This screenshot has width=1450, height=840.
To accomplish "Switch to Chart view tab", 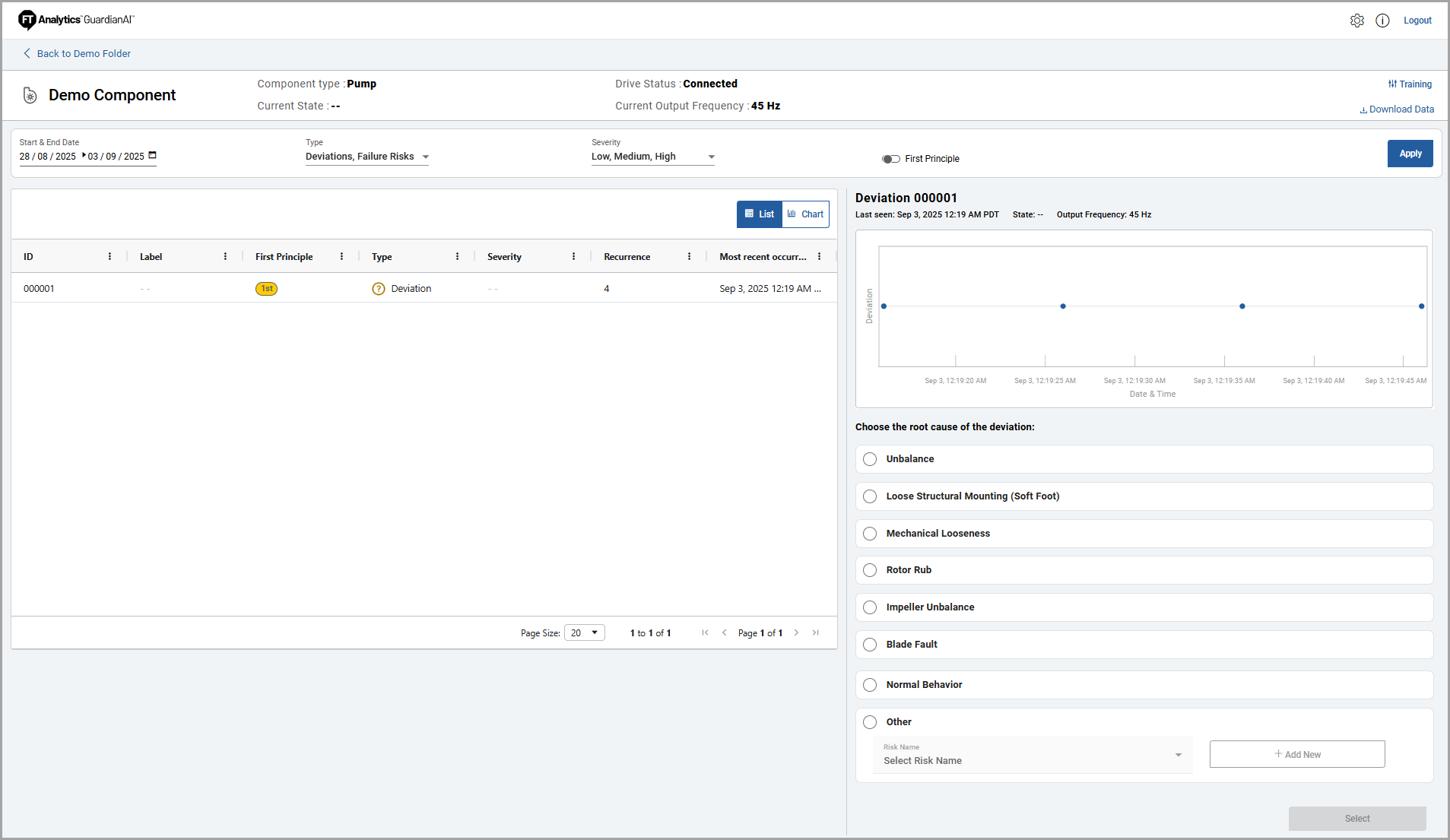I will (805, 214).
